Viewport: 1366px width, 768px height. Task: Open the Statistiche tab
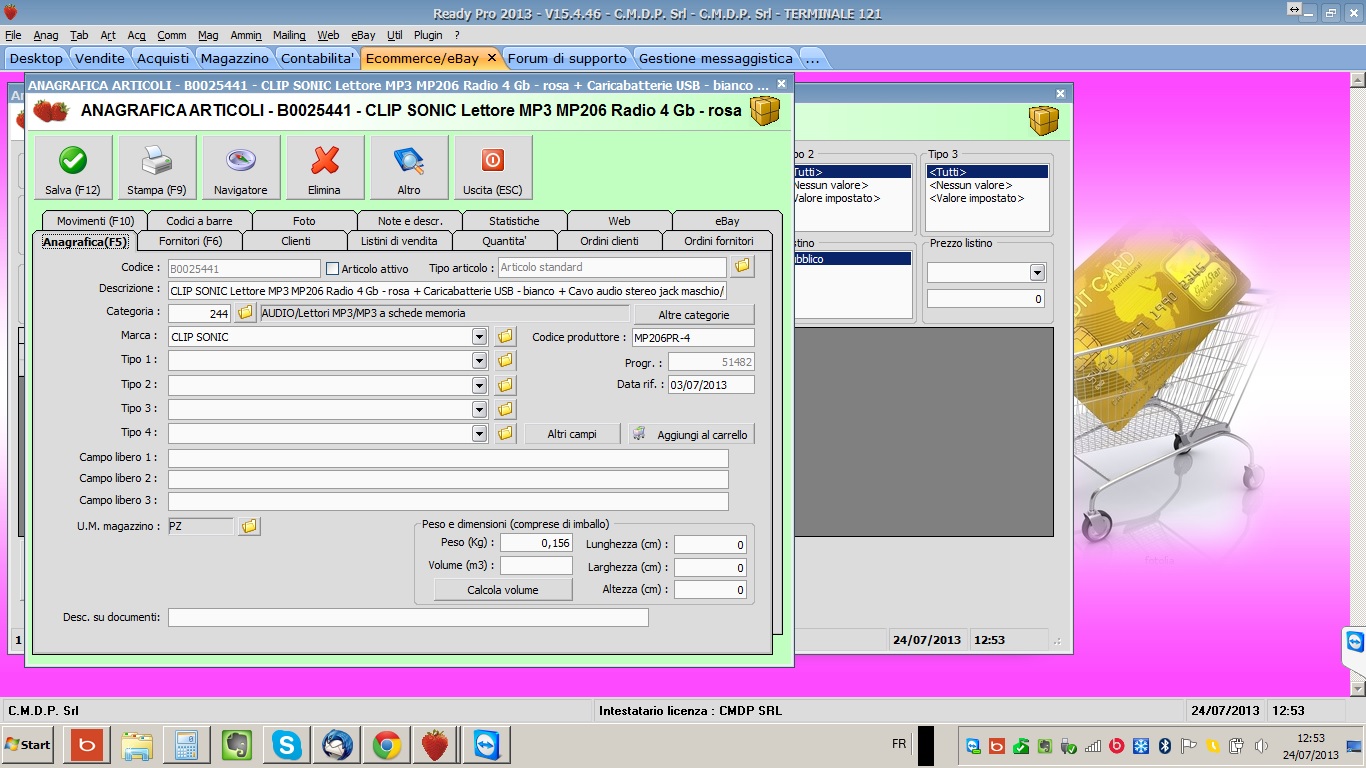point(514,221)
